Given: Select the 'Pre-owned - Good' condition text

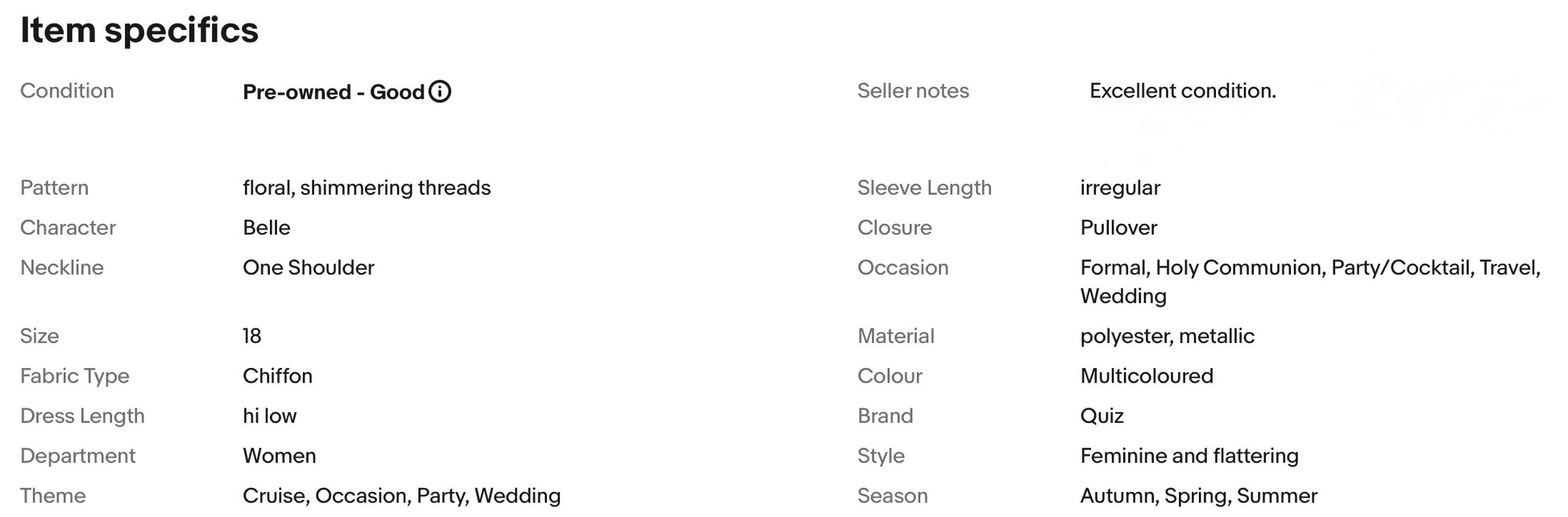Looking at the screenshot, I should 334,93.
